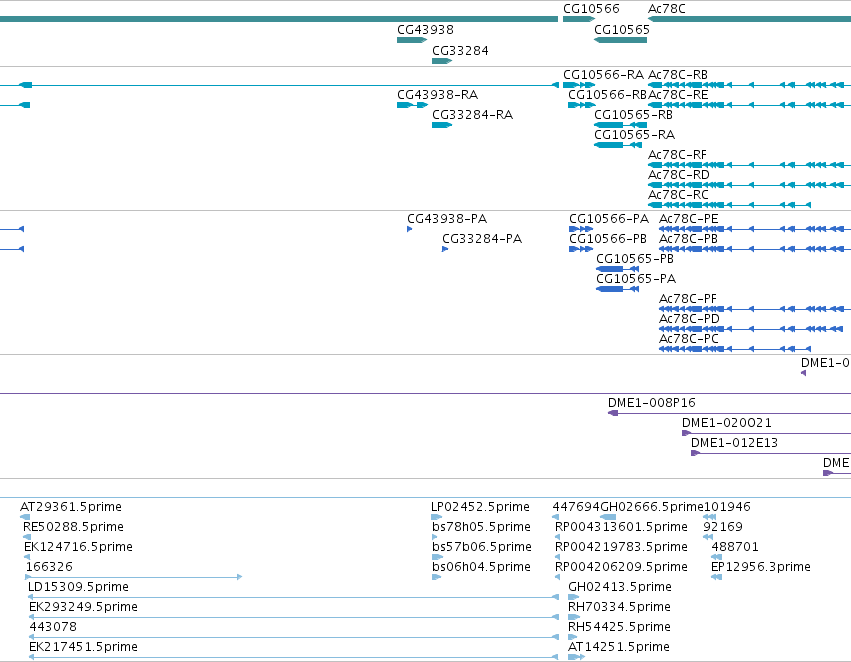
Task: Select EST RH54425.5prime
Action: tap(619, 628)
